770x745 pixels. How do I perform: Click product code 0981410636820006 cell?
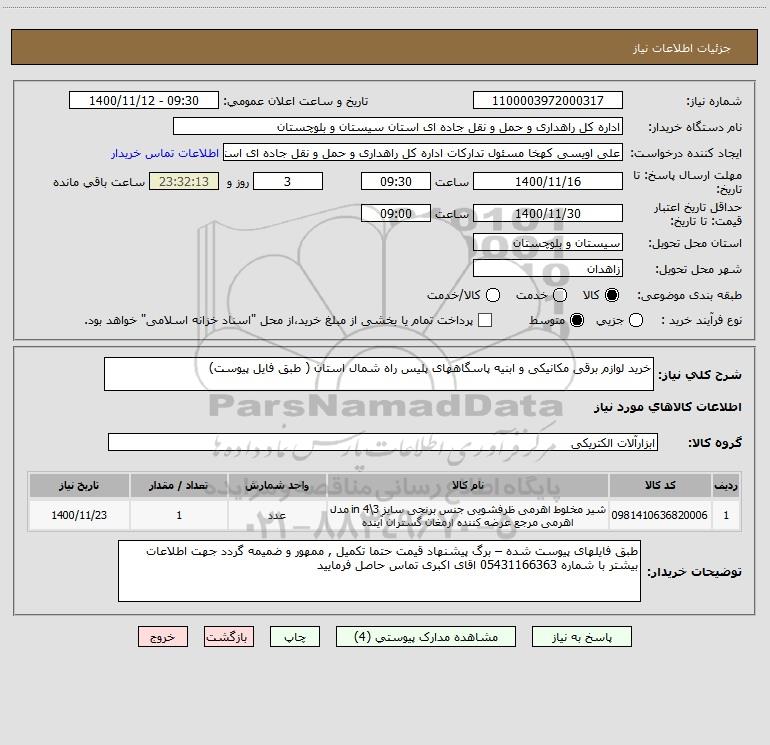tap(660, 515)
